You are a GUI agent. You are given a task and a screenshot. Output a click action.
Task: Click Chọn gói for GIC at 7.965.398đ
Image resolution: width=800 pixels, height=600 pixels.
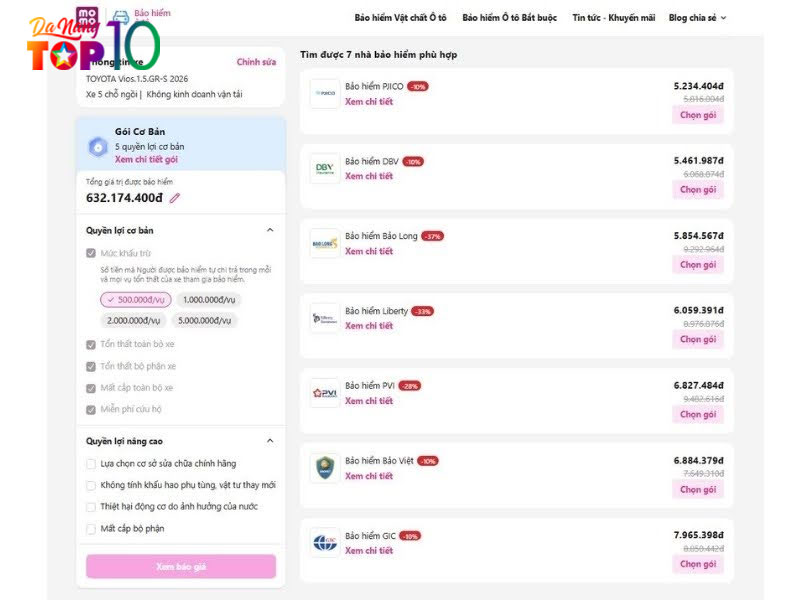point(698,564)
